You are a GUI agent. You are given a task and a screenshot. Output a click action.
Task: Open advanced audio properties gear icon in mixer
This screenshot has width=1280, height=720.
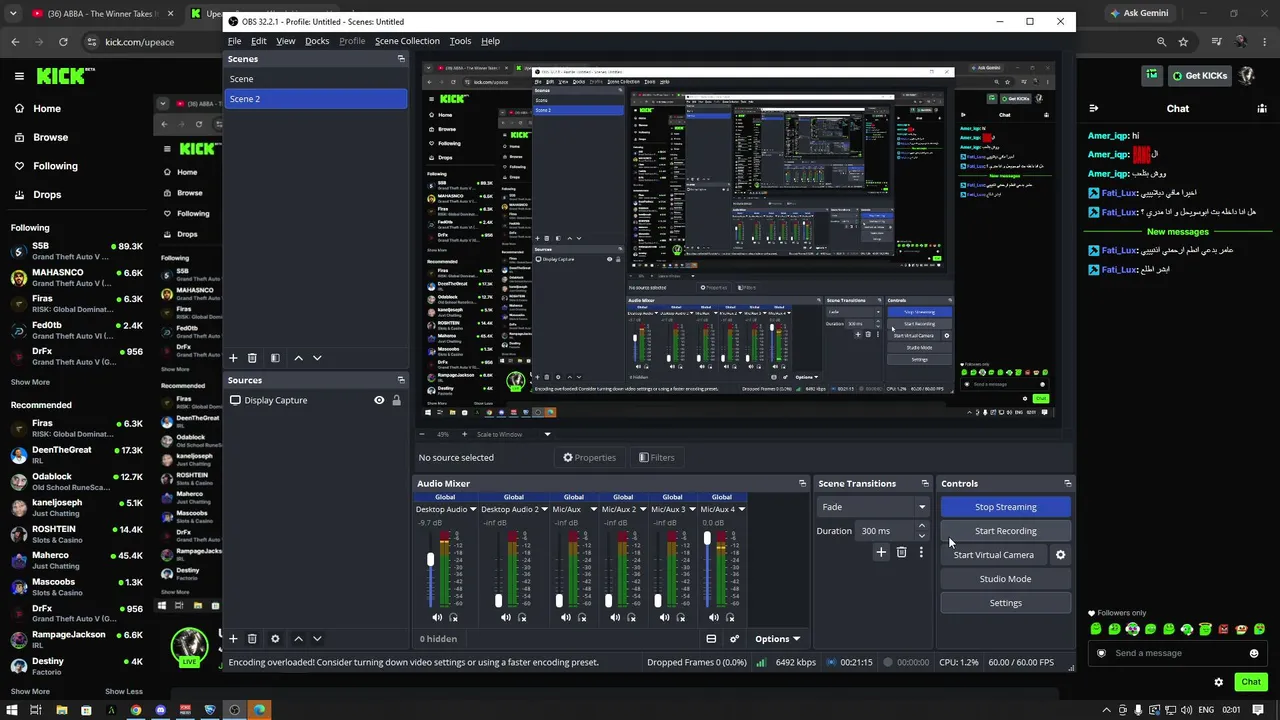click(735, 639)
